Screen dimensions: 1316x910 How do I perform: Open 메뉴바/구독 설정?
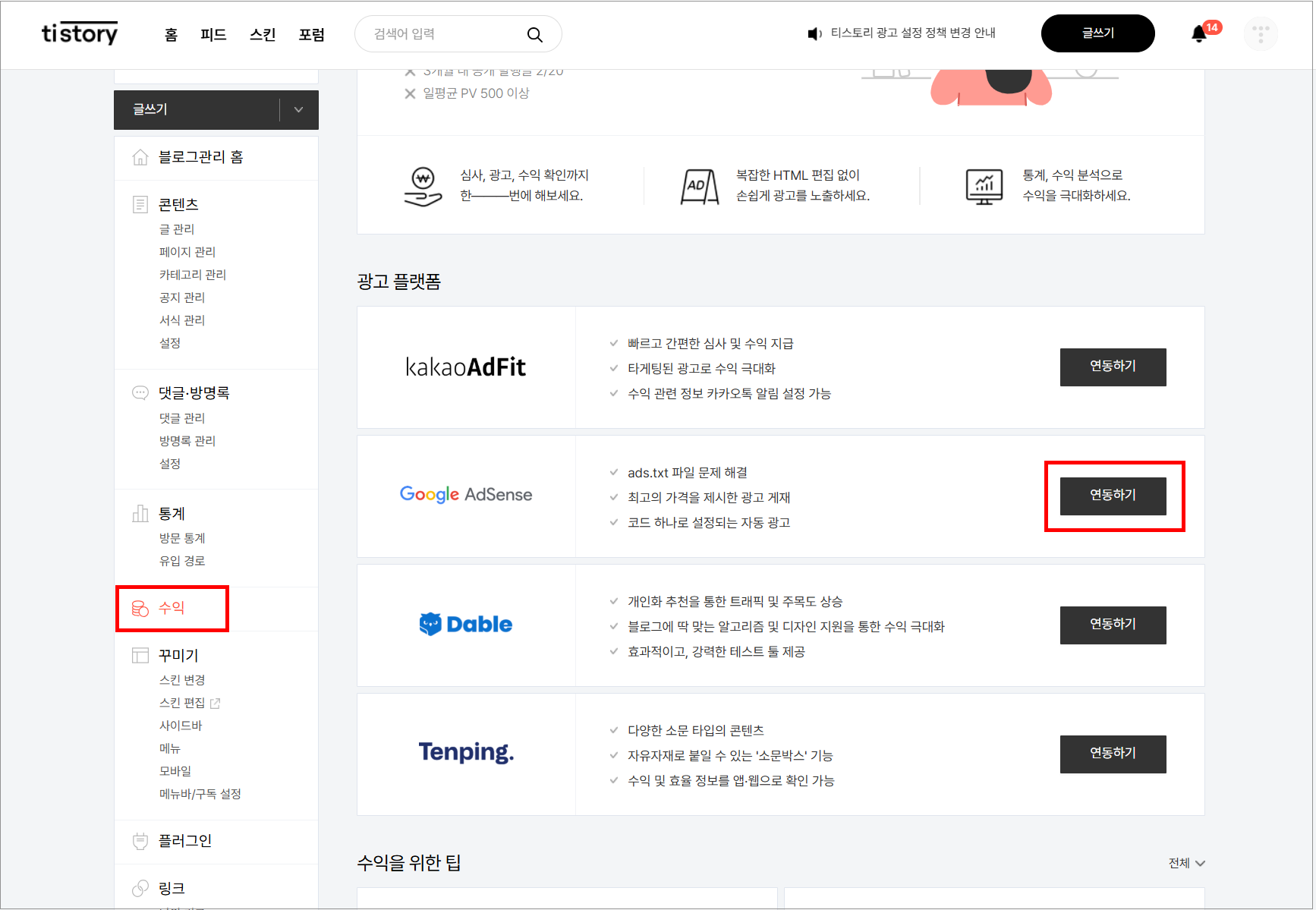200,794
